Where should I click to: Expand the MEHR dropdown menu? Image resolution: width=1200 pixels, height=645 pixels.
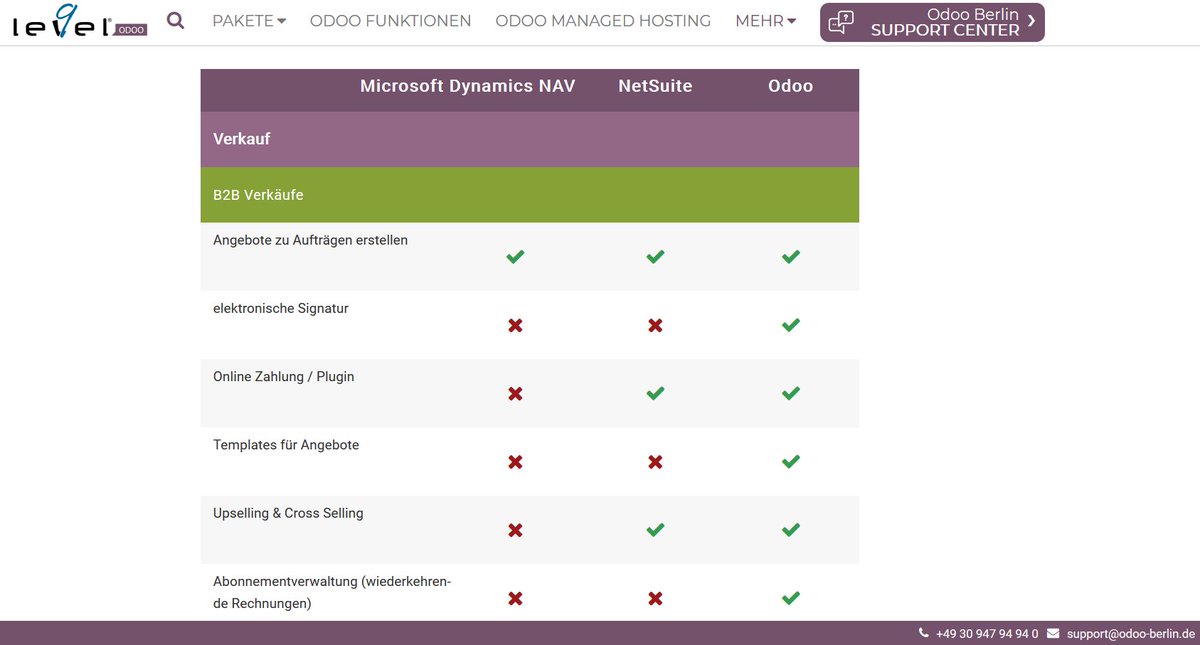766,20
